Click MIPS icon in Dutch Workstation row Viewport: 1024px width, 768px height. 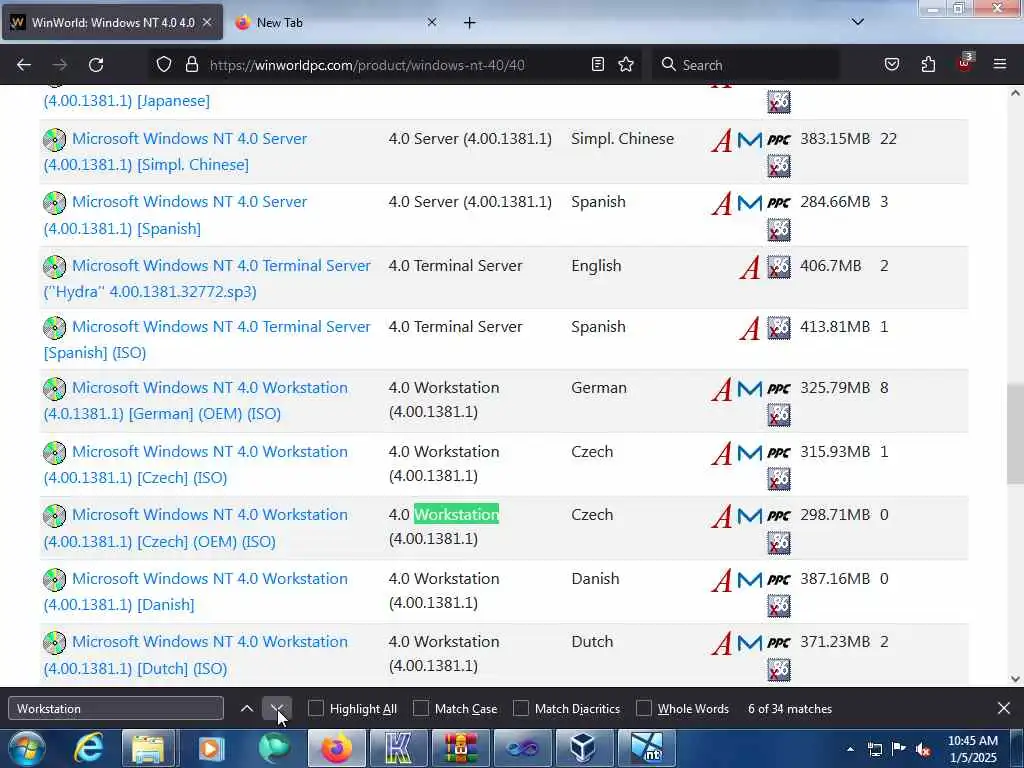(x=750, y=643)
